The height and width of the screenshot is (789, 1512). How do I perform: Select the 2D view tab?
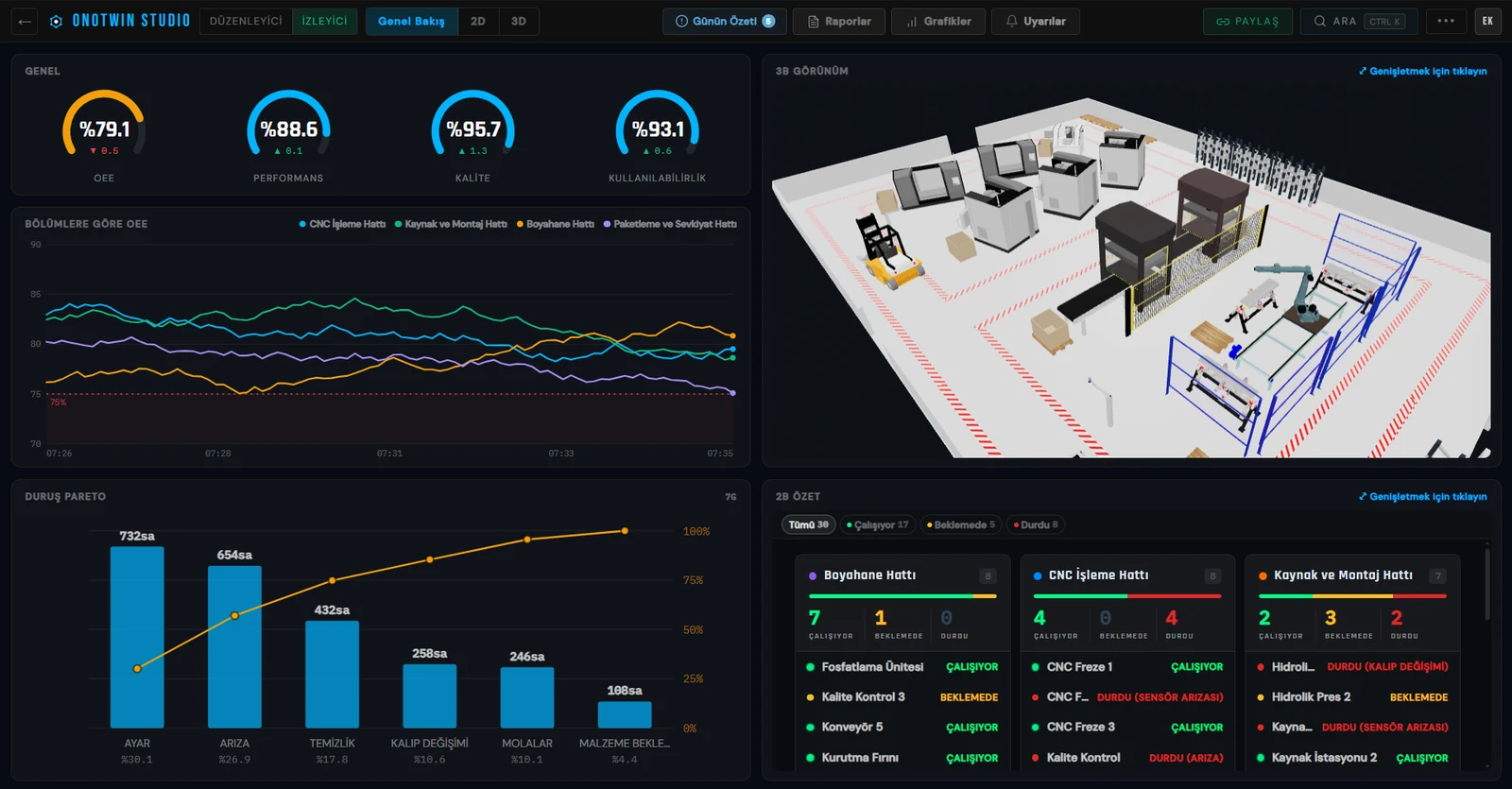point(478,21)
